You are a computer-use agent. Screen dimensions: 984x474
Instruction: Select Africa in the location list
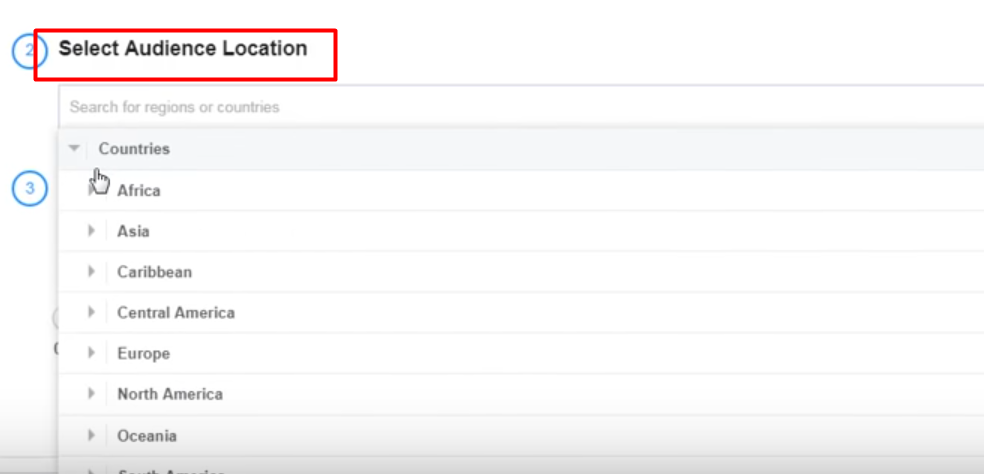138,191
